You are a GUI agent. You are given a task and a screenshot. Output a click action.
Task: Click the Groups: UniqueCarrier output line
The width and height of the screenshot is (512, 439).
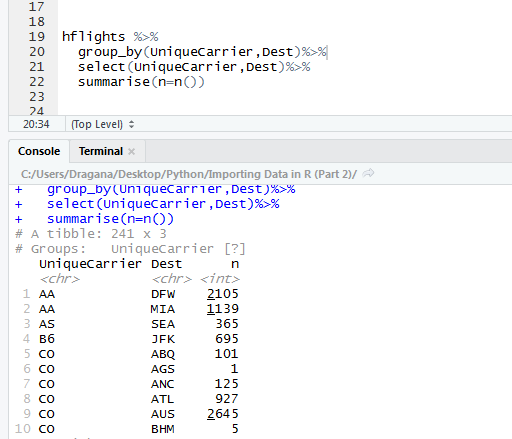[x=130, y=249]
